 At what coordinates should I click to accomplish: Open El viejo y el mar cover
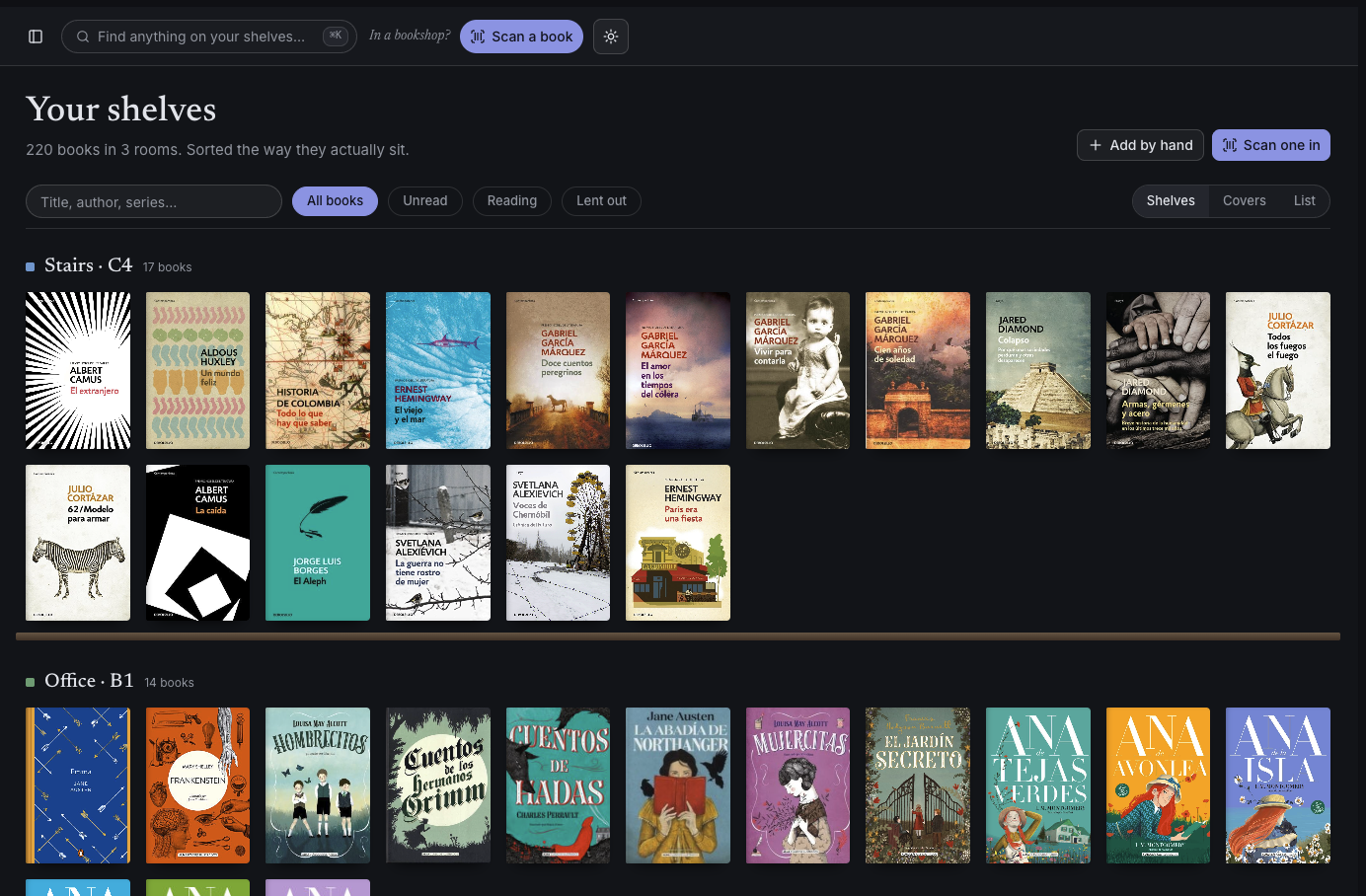(x=438, y=370)
